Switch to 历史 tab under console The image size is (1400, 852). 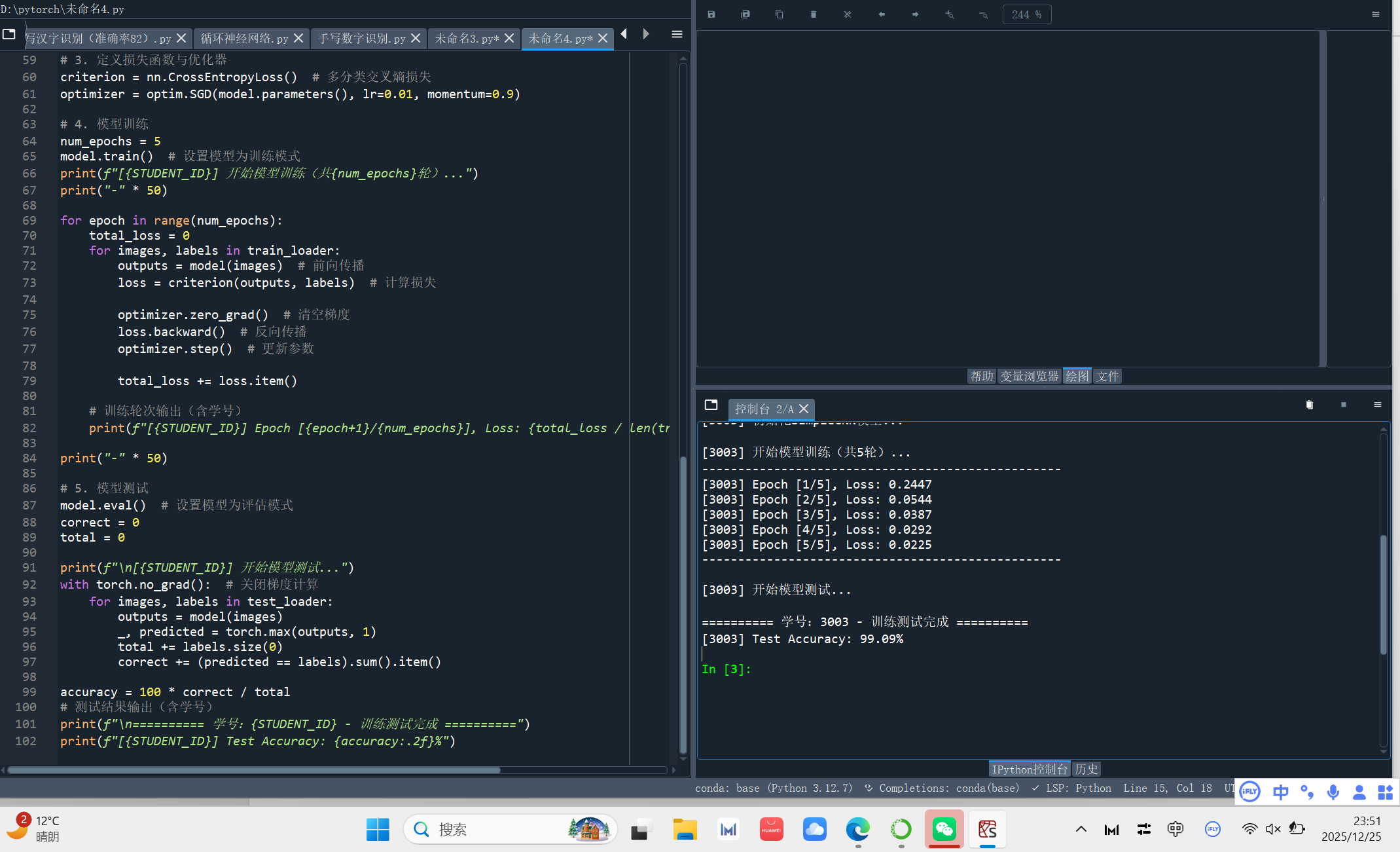coord(1086,769)
